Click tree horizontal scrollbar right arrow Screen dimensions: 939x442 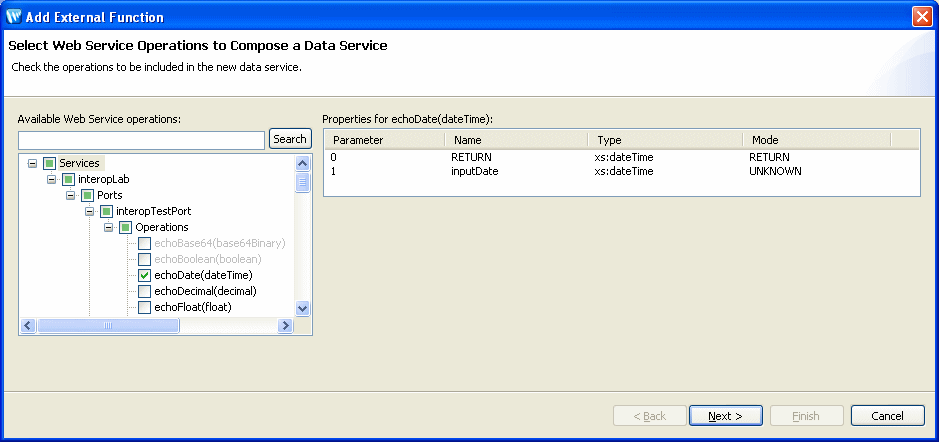click(285, 325)
